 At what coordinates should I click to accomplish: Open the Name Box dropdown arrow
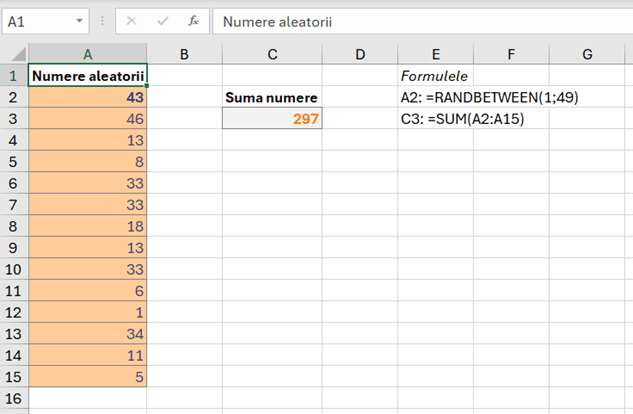(x=80, y=21)
